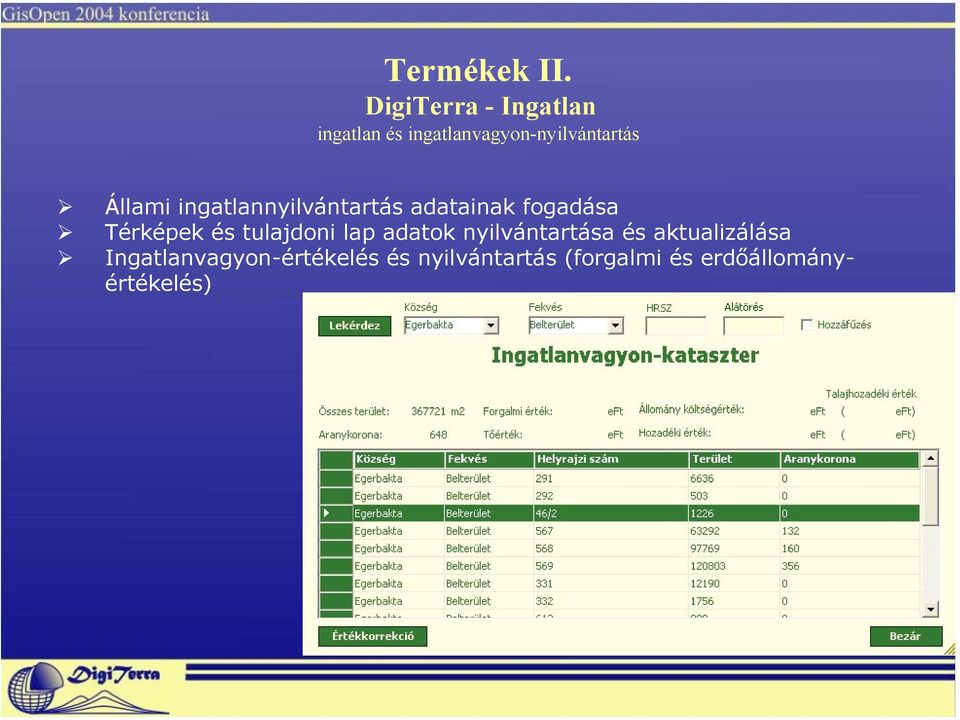960x720 pixels.
Task: Select row with Helyrajzi szám 568
Action: [x=619, y=549]
